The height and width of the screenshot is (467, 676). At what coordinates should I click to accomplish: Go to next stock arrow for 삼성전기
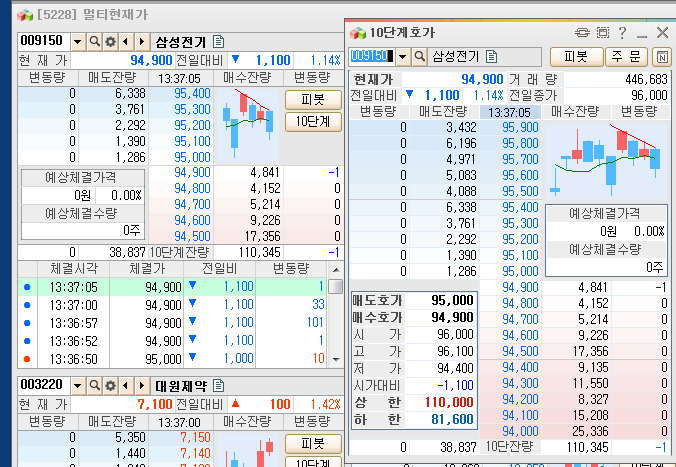[141, 42]
